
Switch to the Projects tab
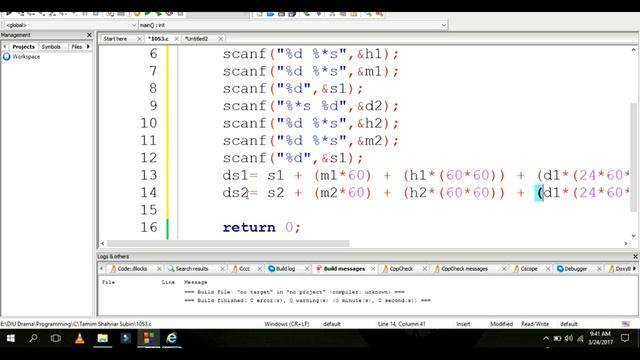[24, 47]
